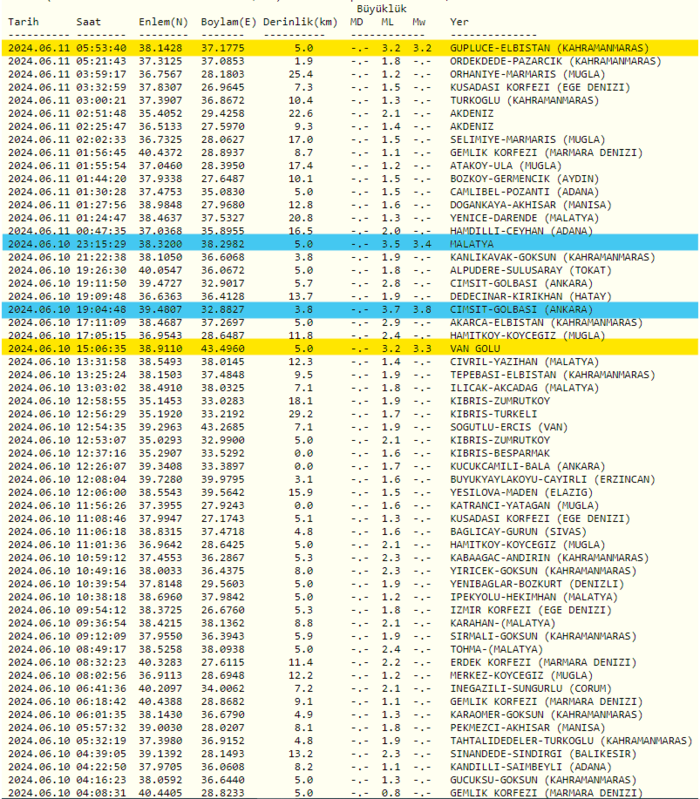Image resolution: width=700 pixels, height=799 pixels.
Task: Click the ORHANIYE-MARMARIS (MUGLA) entry
Action: (520, 73)
